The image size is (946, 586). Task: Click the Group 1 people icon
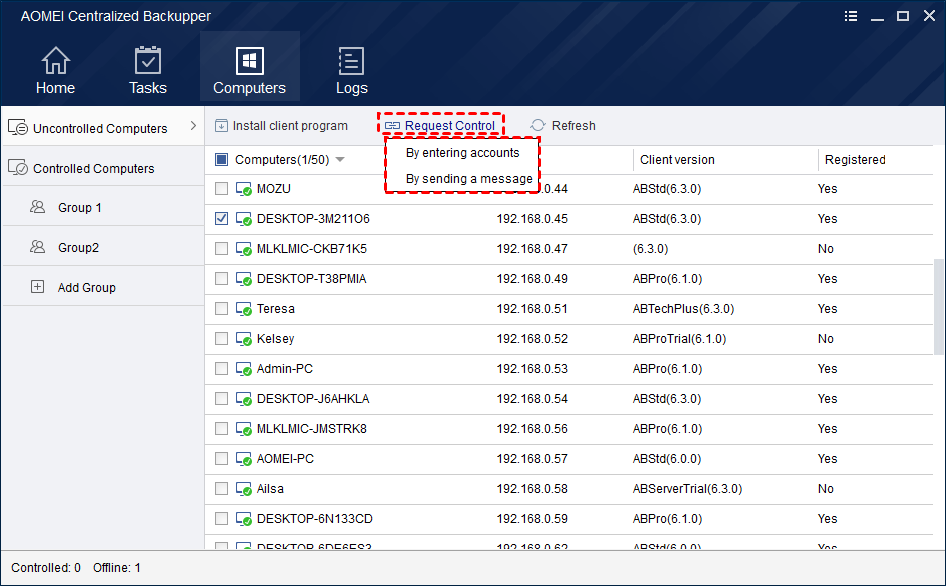coord(37,207)
